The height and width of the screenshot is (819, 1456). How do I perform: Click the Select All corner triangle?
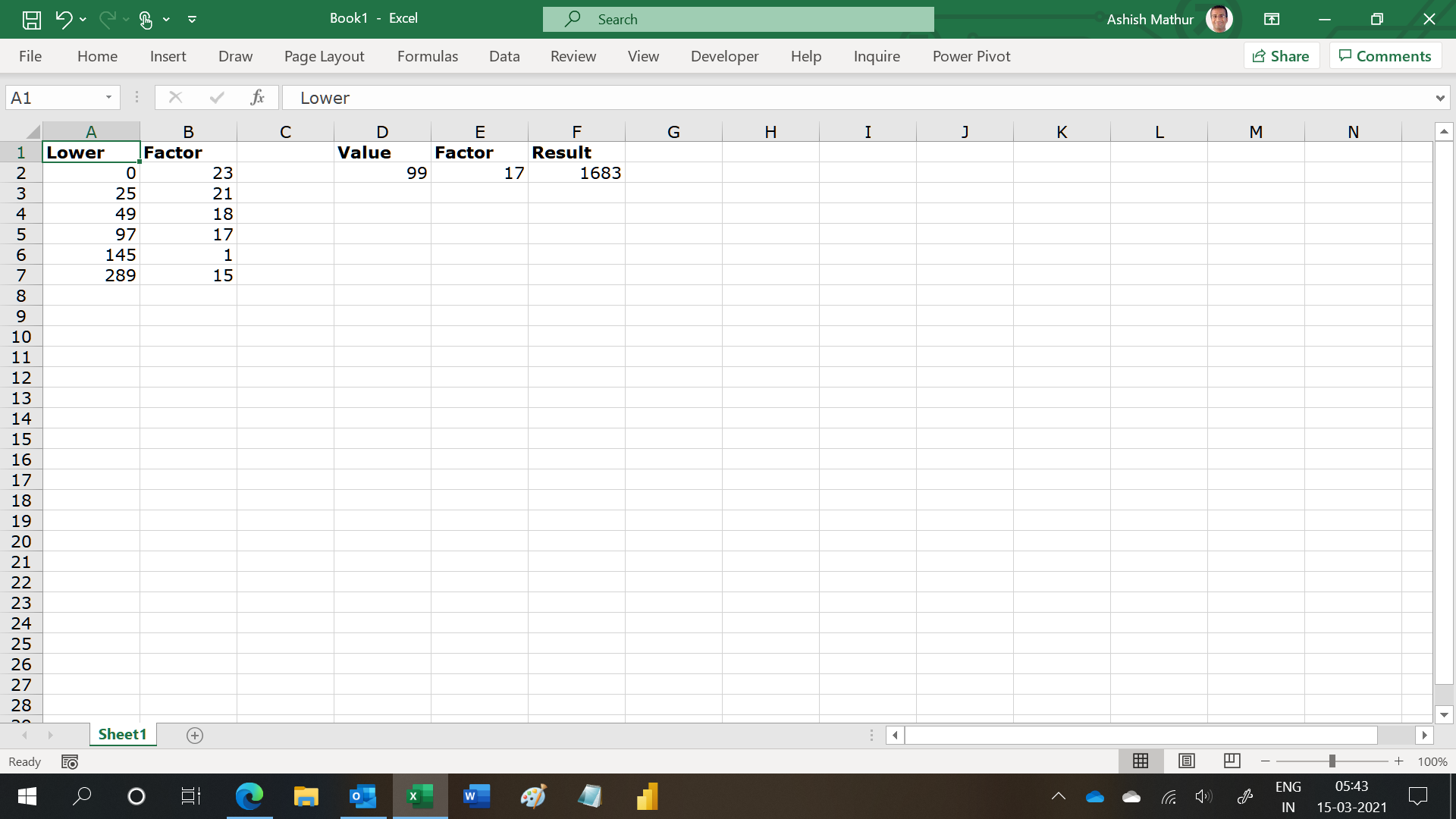click(32, 132)
